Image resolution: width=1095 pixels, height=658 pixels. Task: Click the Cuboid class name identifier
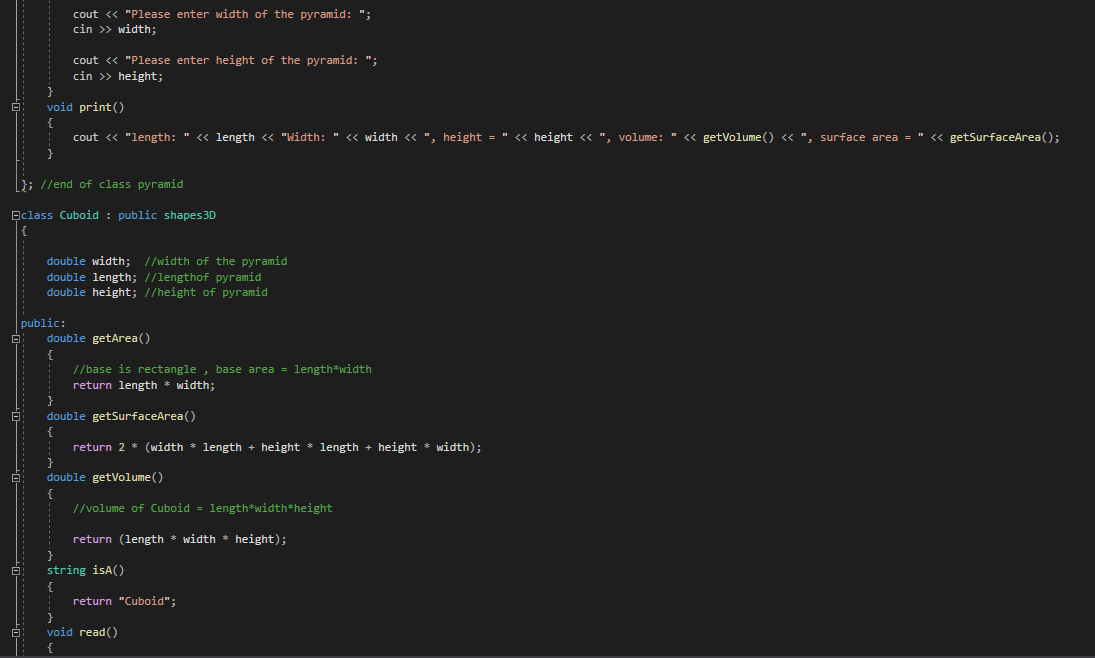pos(78,214)
